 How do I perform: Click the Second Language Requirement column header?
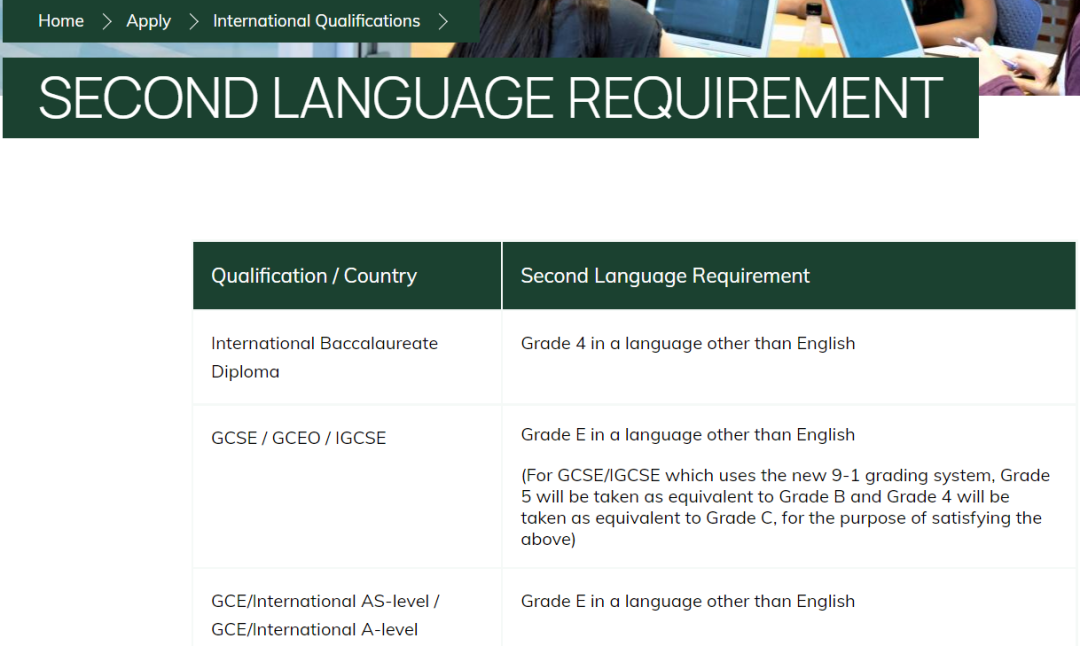665,275
